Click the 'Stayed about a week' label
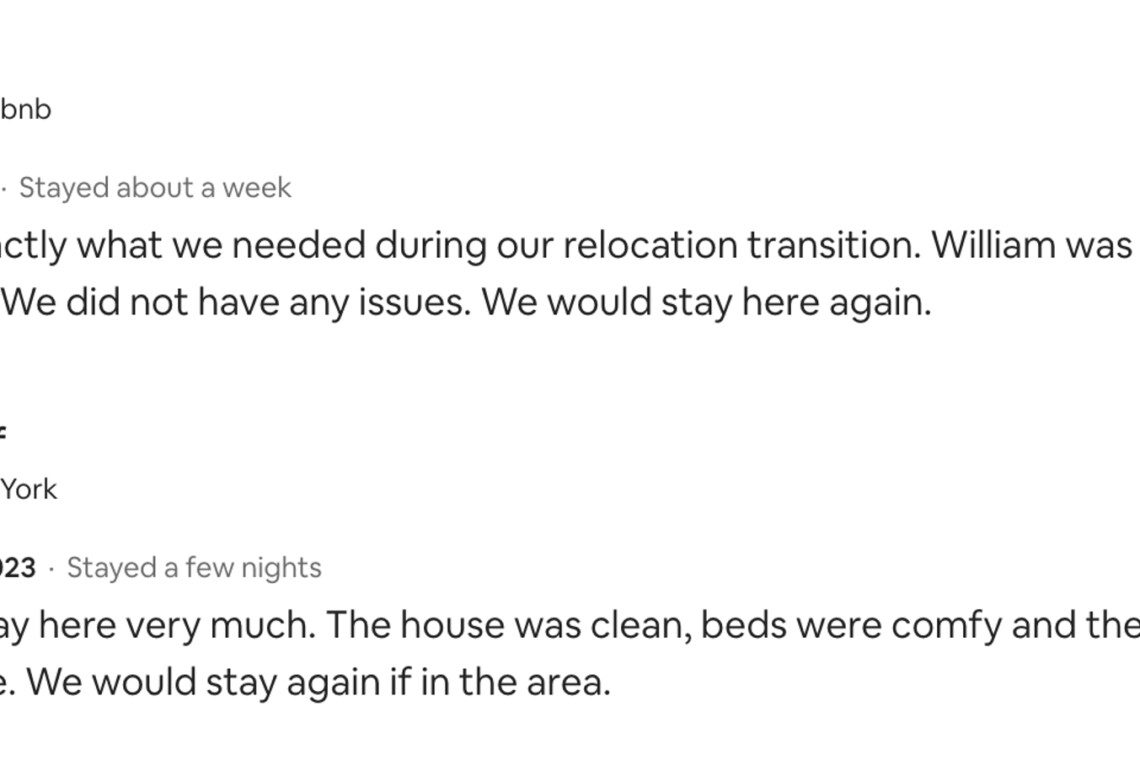The height and width of the screenshot is (760, 1140). click(155, 188)
